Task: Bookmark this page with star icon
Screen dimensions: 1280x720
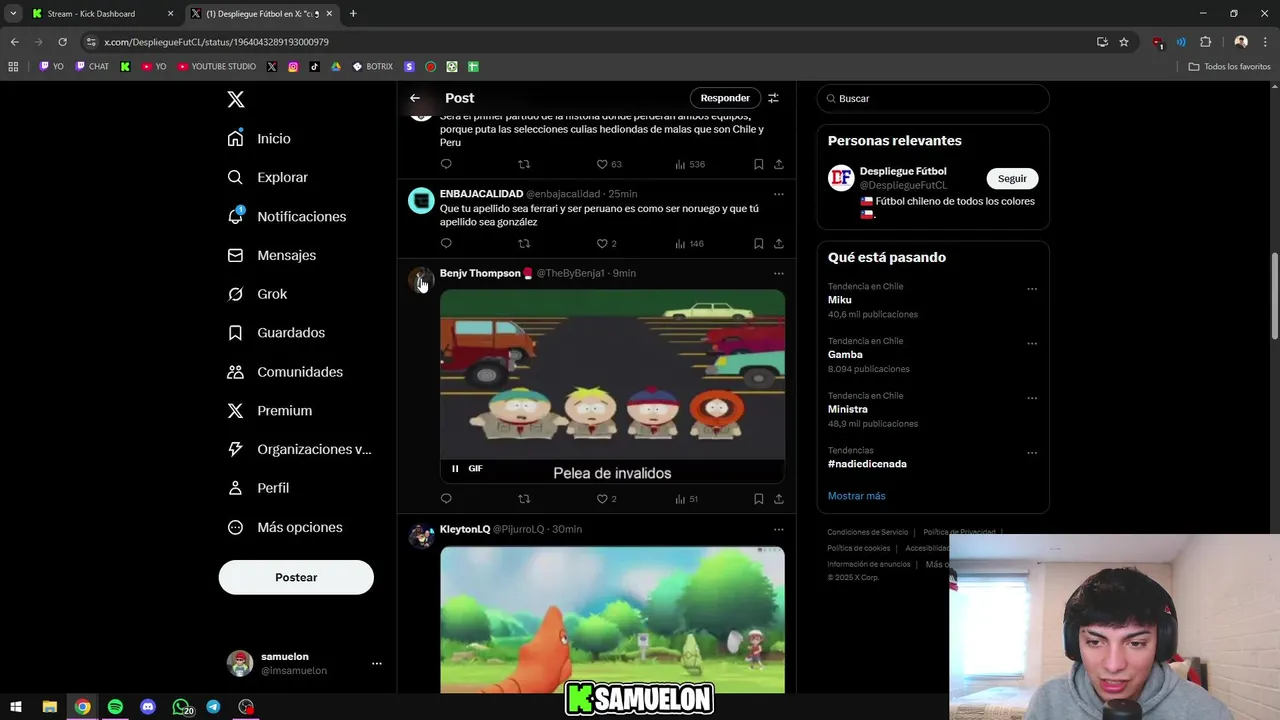Action: (x=1124, y=42)
